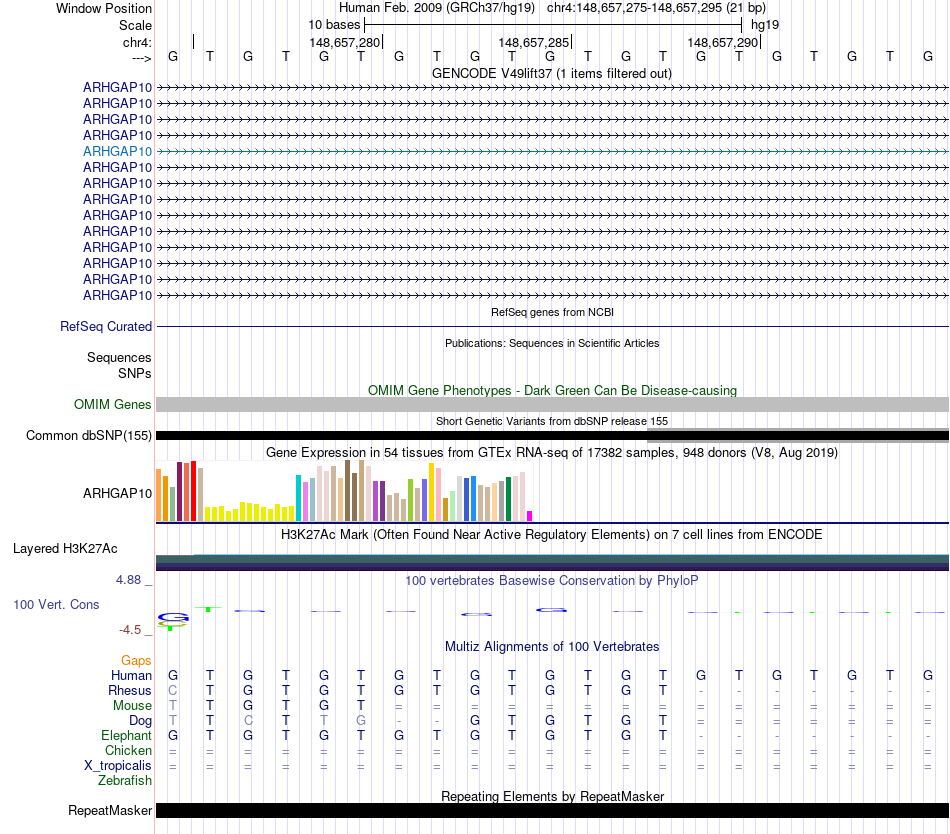Open the Common dbSNP(155) track label
Viewport: 950px width, 834px height.
point(89,435)
